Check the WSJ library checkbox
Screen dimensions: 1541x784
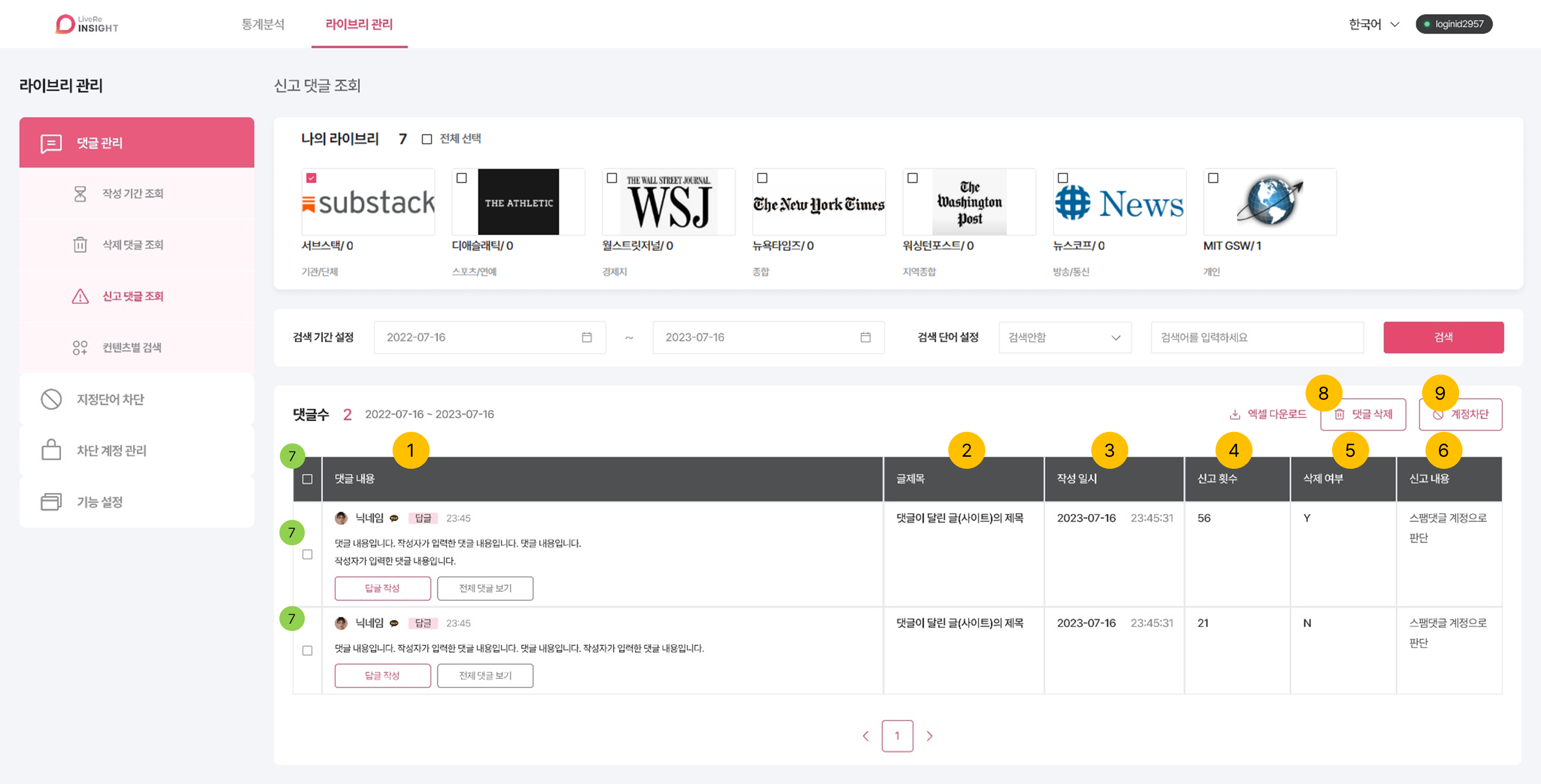pyautogui.click(x=612, y=178)
